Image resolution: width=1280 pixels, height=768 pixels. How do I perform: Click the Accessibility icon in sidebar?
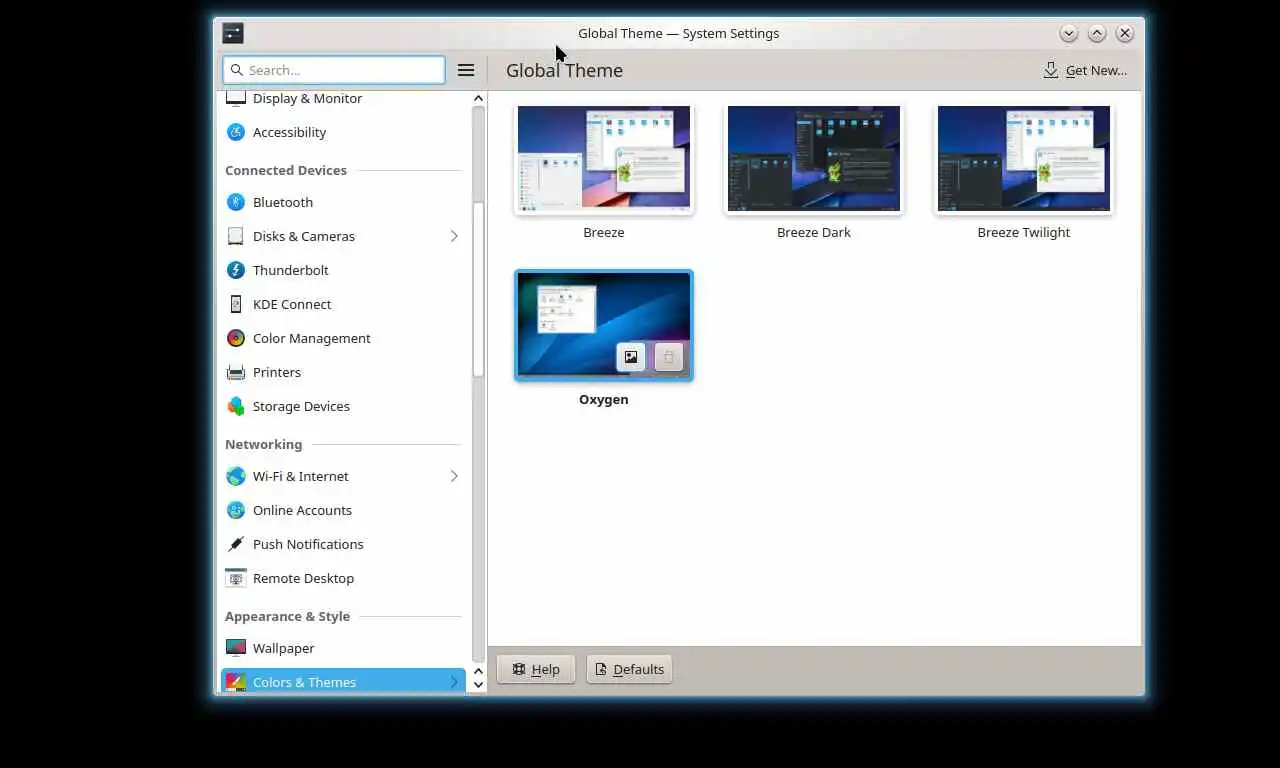point(235,132)
